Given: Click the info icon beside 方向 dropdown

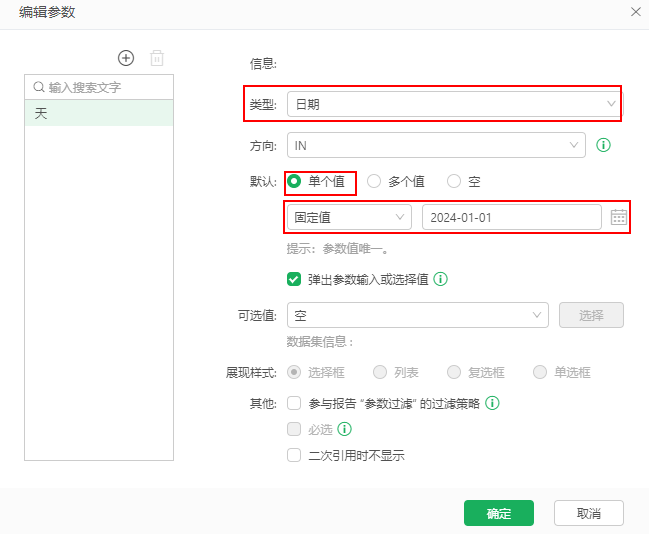Looking at the screenshot, I should coord(603,145).
